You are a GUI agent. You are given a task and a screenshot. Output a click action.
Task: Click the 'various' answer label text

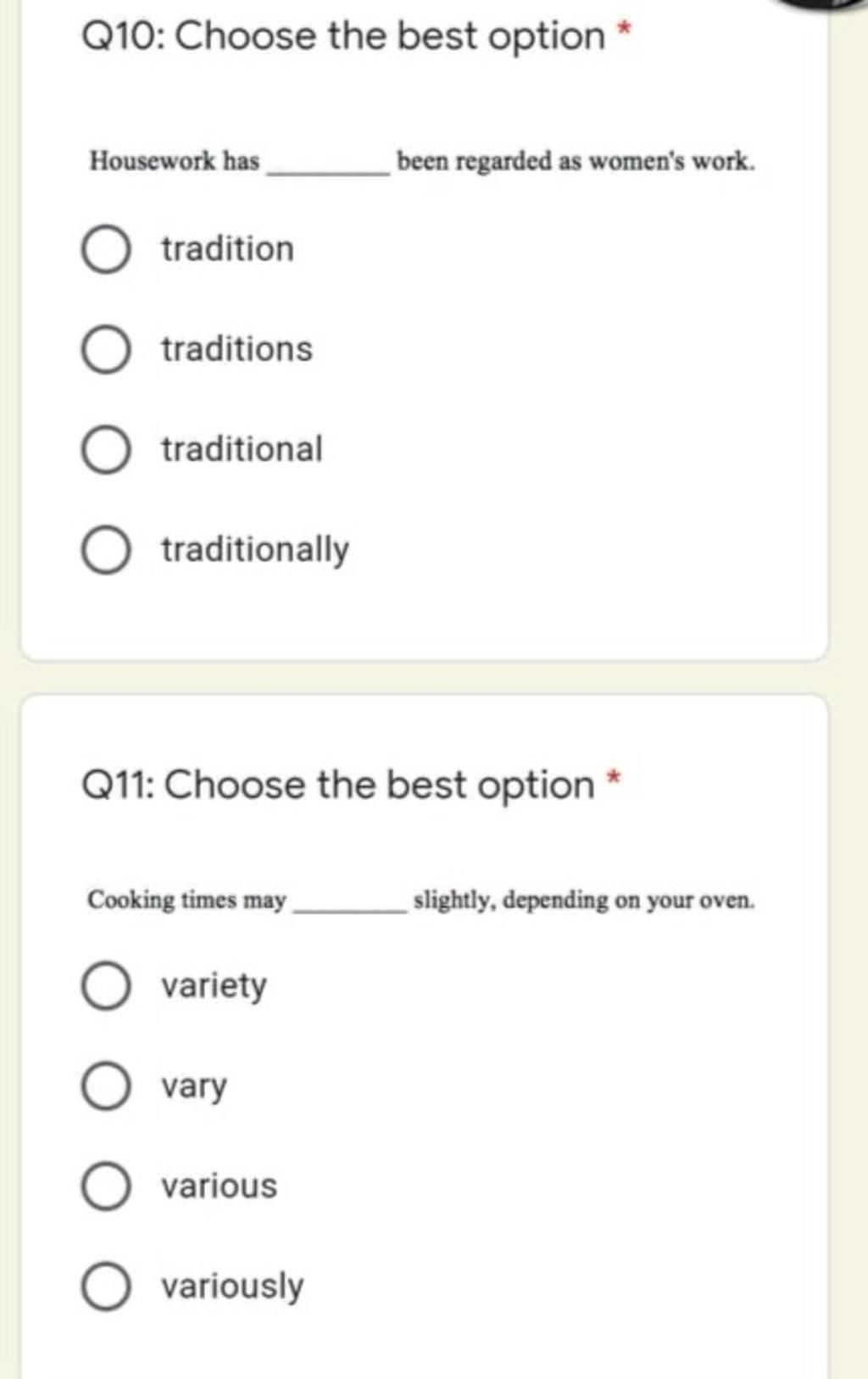tap(219, 1186)
